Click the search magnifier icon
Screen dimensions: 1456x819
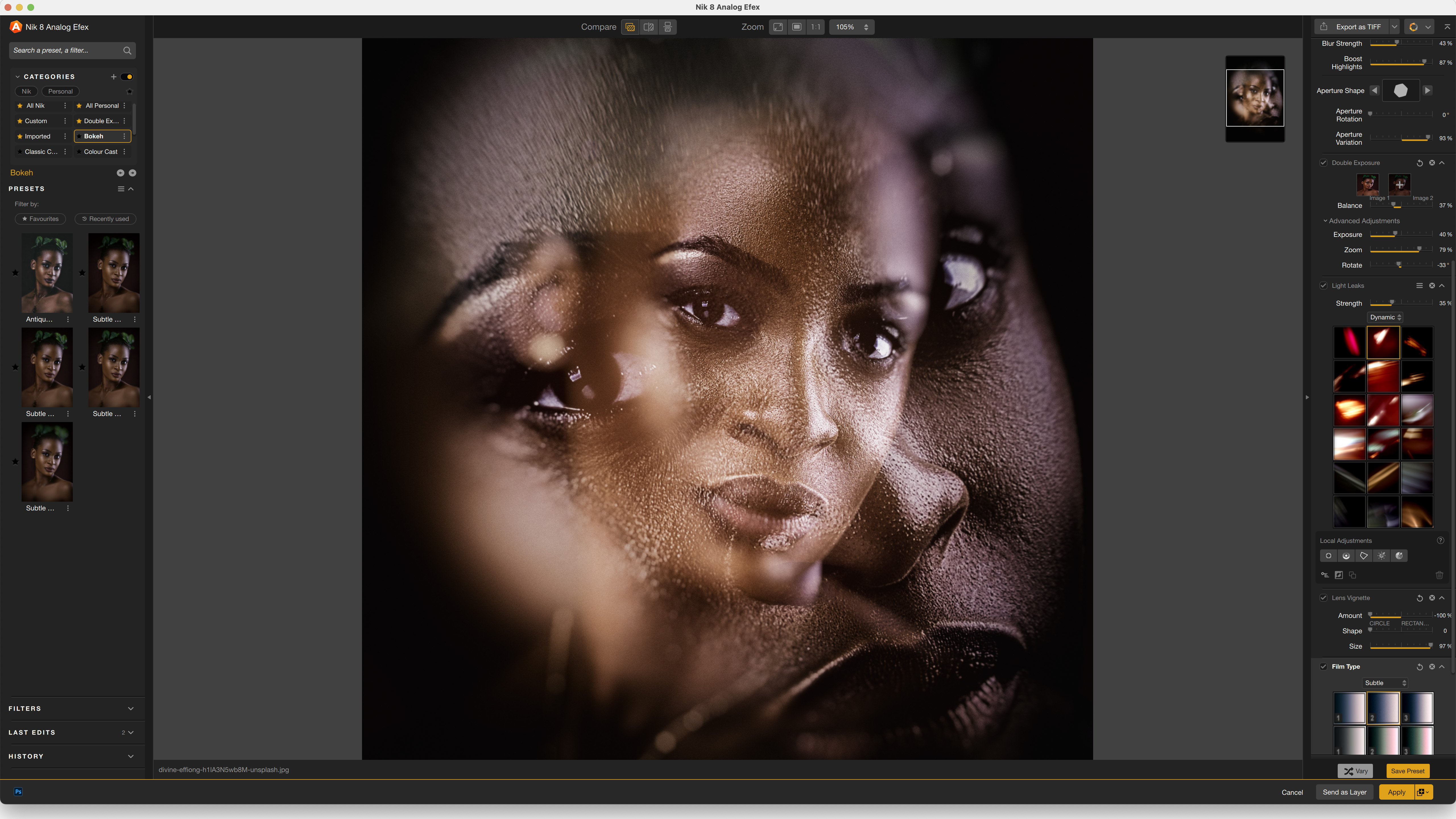click(x=127, y=51)
